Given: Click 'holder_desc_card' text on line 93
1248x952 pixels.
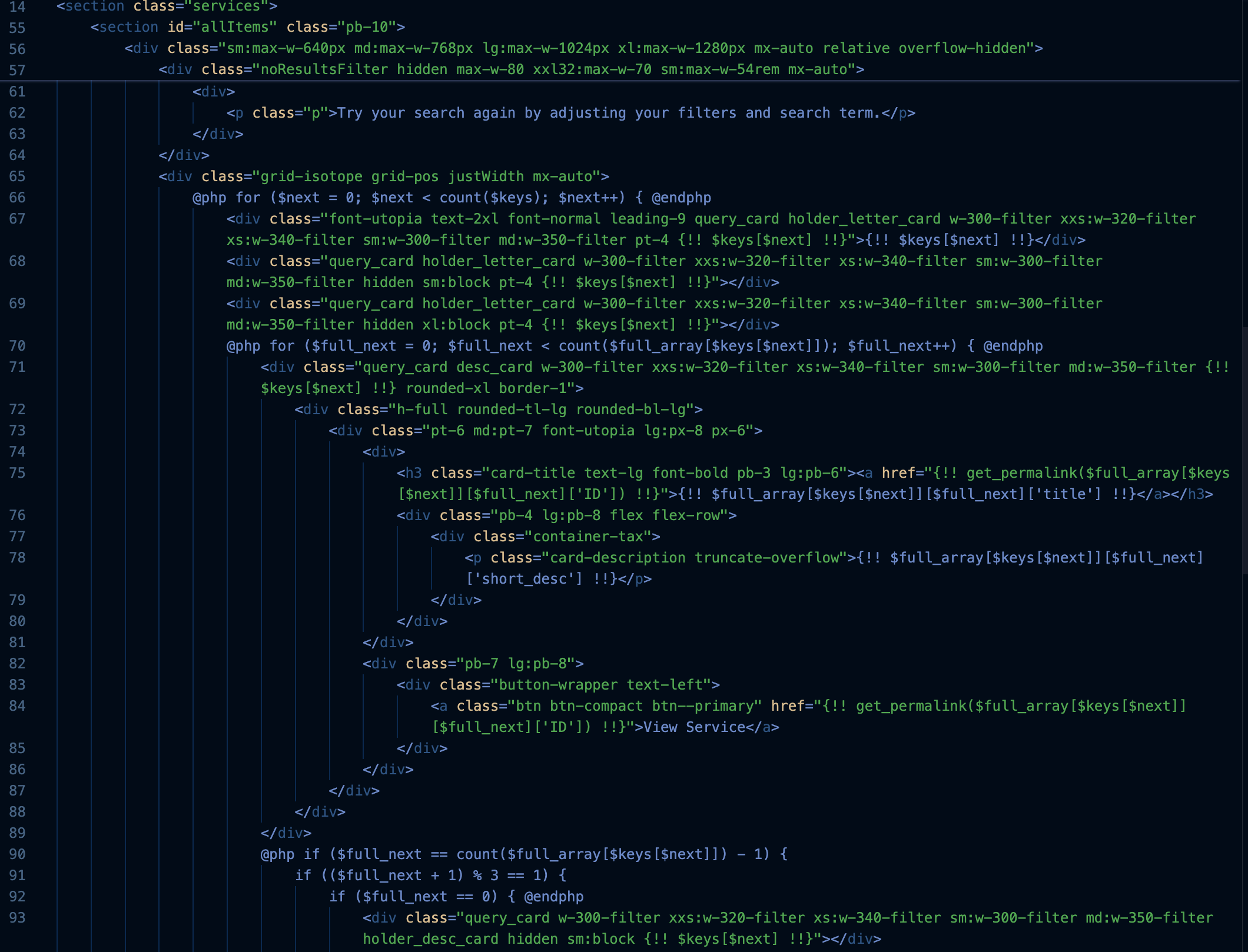Looking at the screenshot, I should [430, 939].
